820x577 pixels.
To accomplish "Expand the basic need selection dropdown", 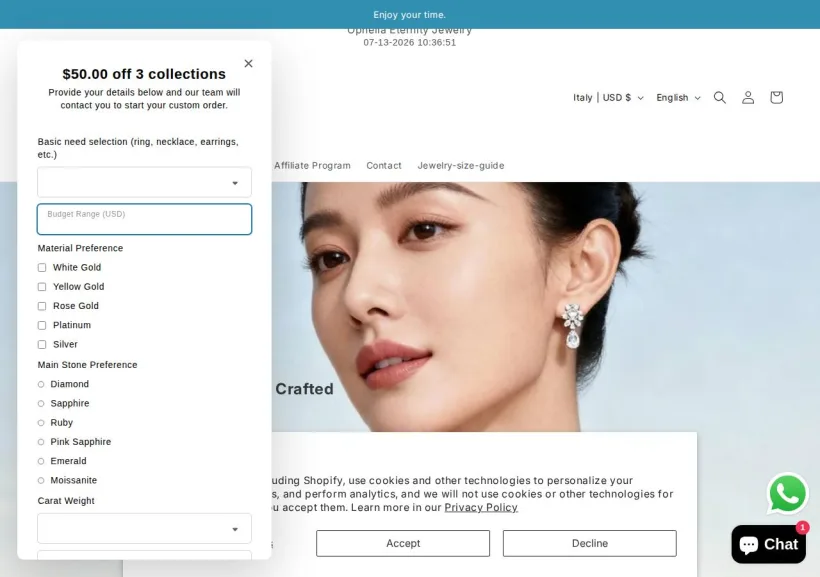I will 144,182.
